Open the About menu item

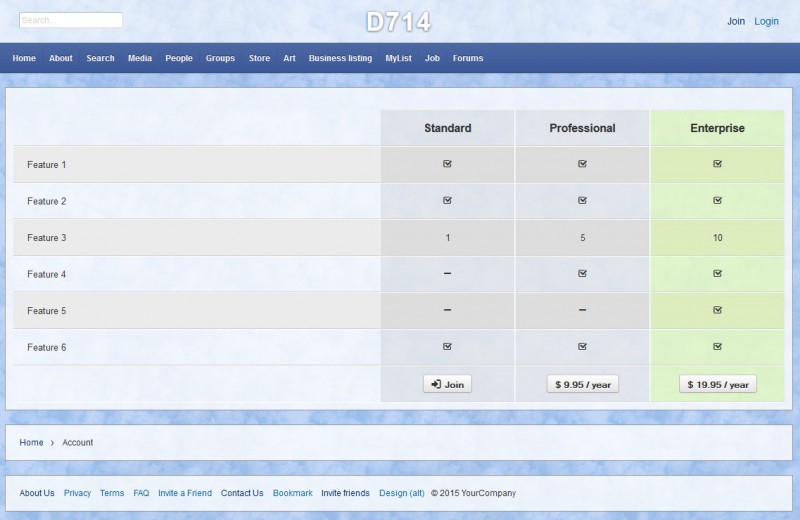click(x=61, y=58)
